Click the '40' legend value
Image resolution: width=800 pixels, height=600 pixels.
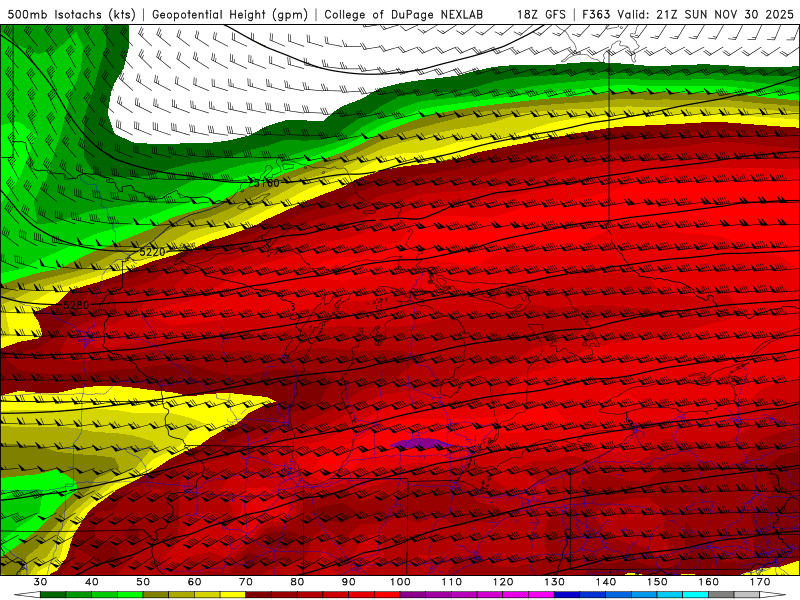(91, 582)
